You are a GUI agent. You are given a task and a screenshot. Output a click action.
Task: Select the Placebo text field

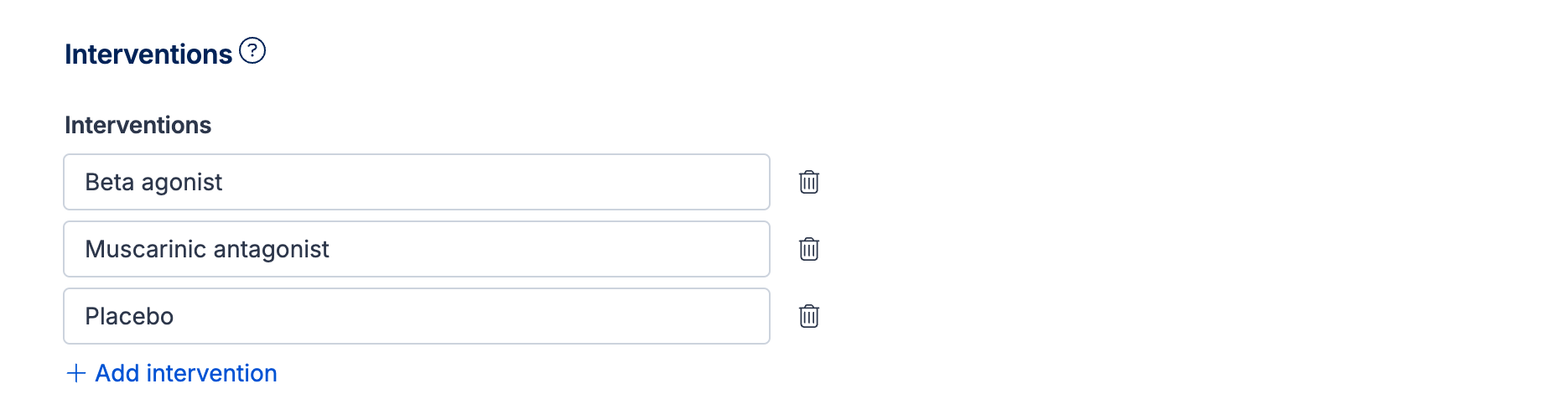(416, 316)
